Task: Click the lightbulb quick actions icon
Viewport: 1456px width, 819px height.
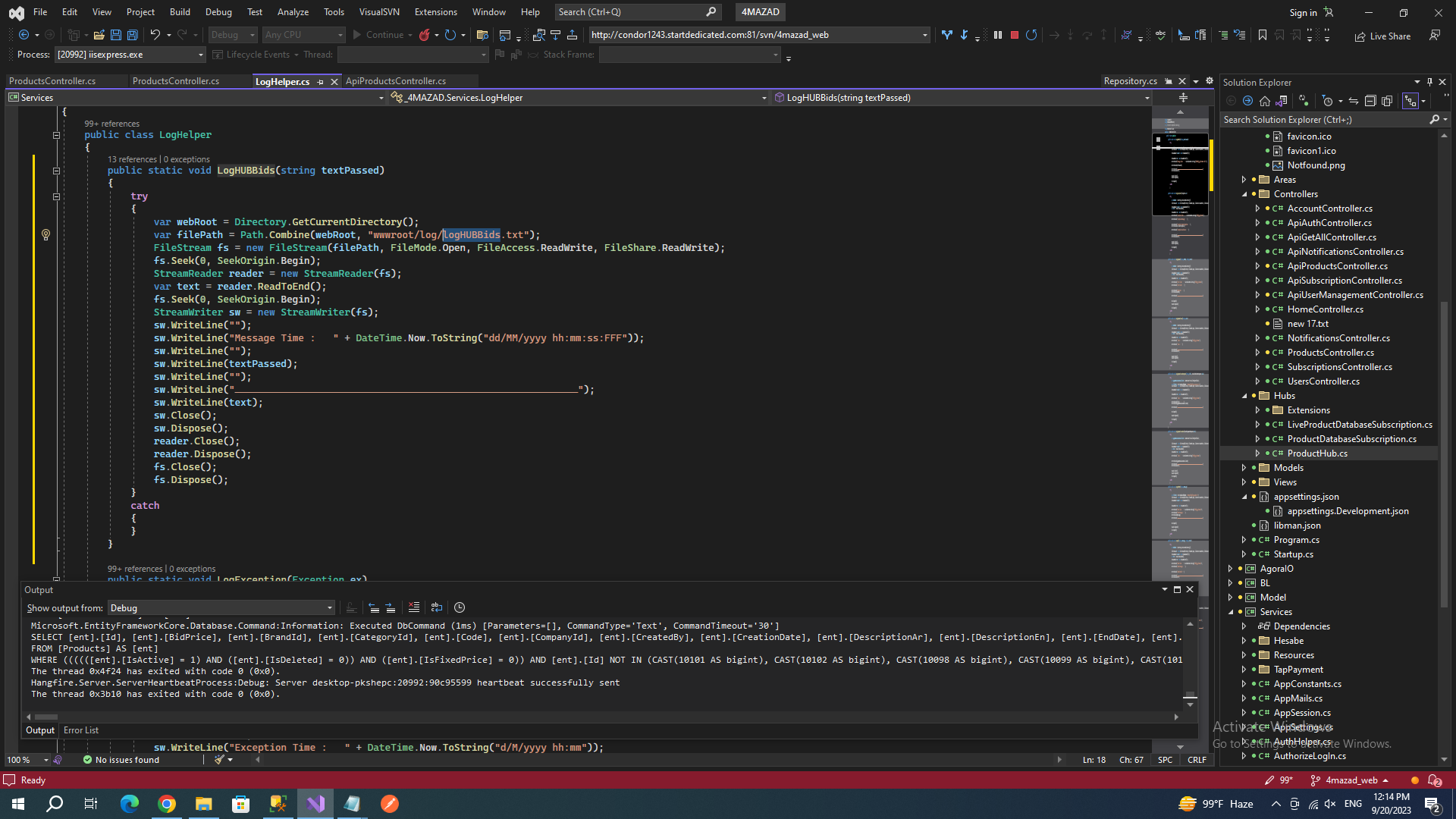Action: tap(45, 235)
